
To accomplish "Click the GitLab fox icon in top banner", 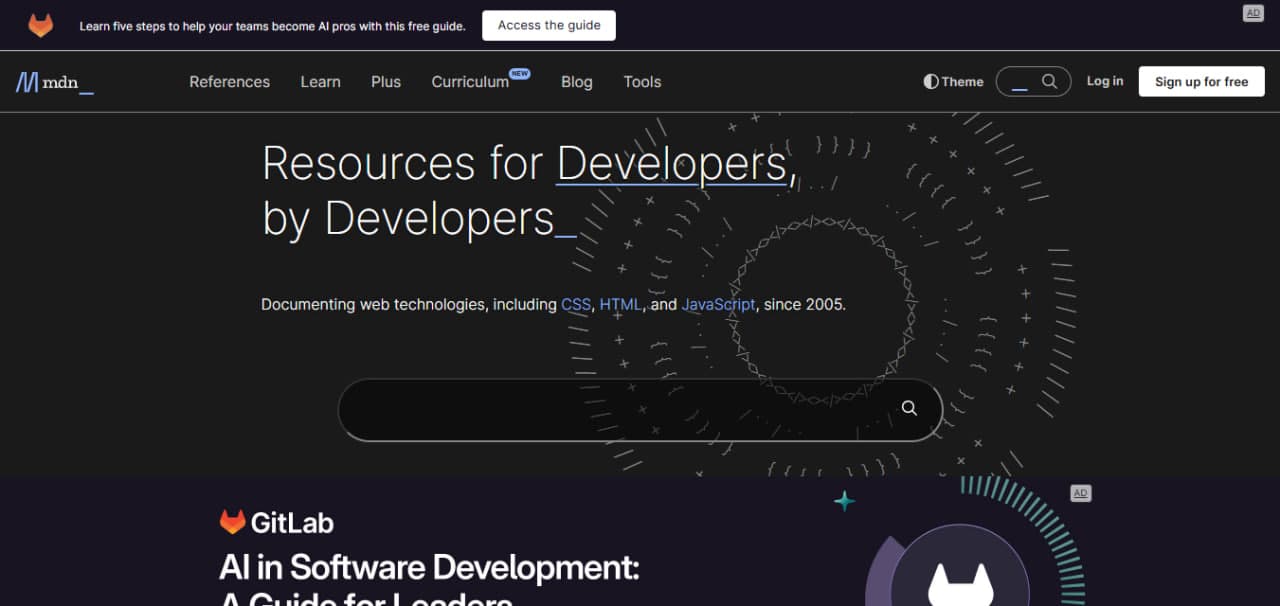I will tap(41, 25).
